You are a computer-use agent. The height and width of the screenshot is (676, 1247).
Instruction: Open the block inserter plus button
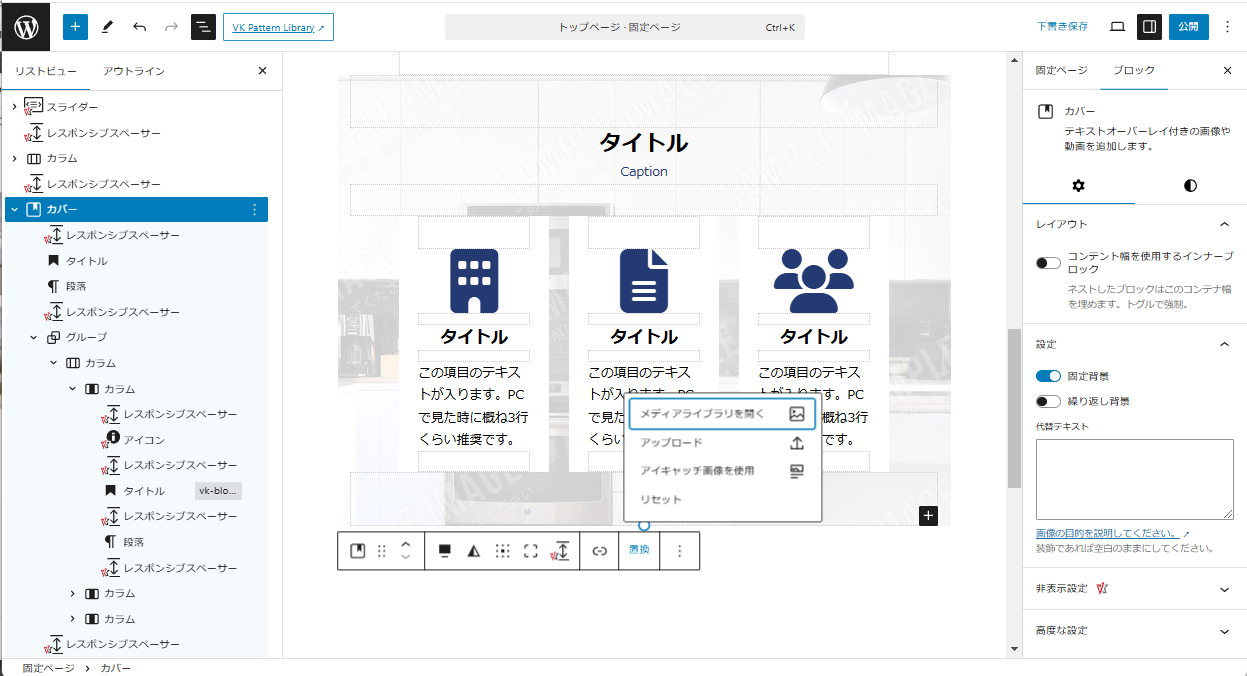76,27
